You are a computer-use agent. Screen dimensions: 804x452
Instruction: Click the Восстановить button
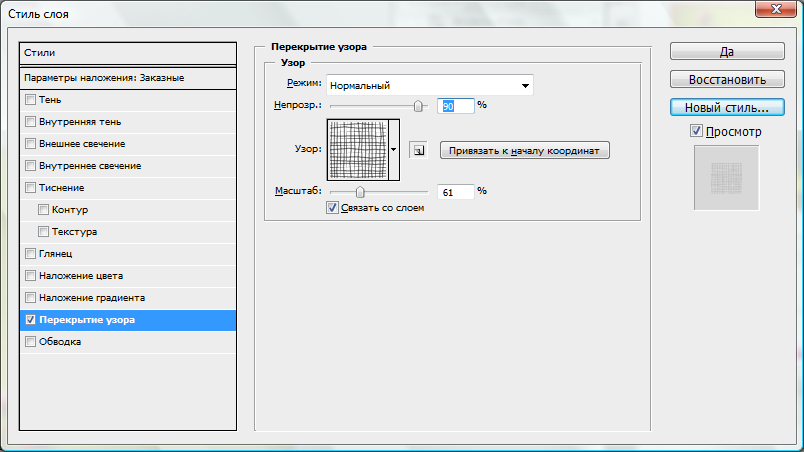(727, 79)
